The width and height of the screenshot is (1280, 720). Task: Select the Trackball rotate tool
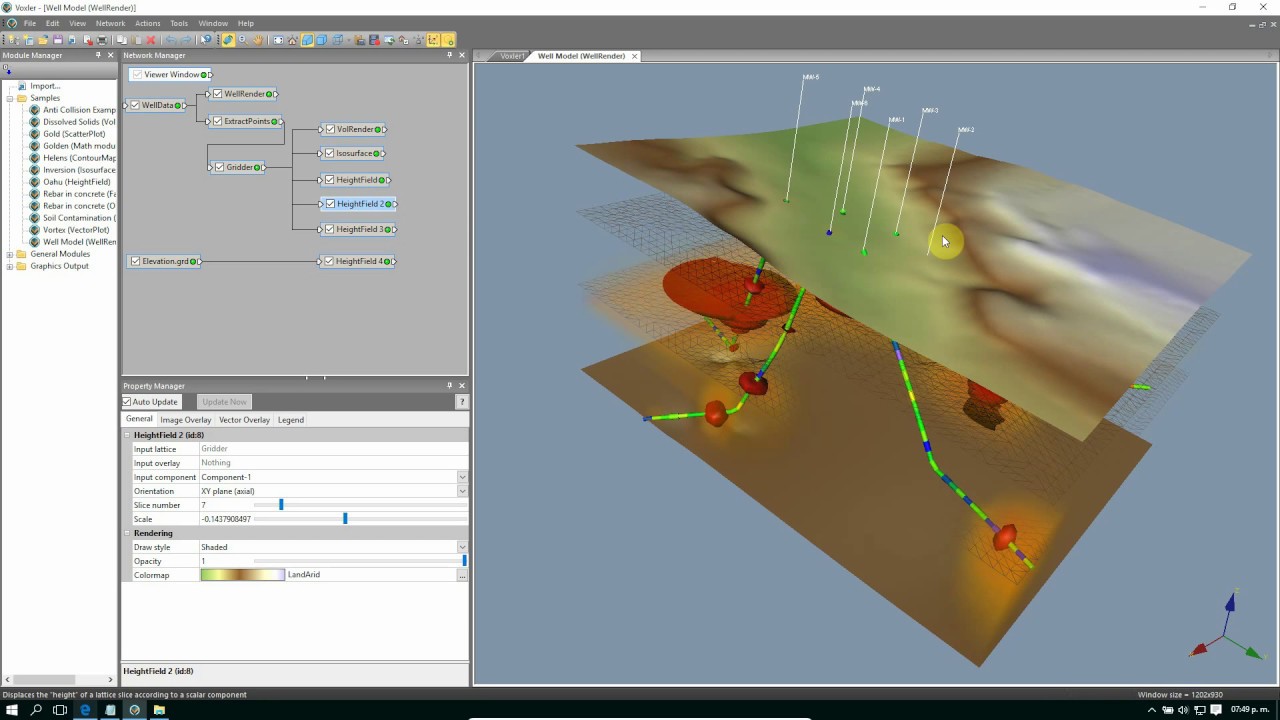[x=228, y=40]
